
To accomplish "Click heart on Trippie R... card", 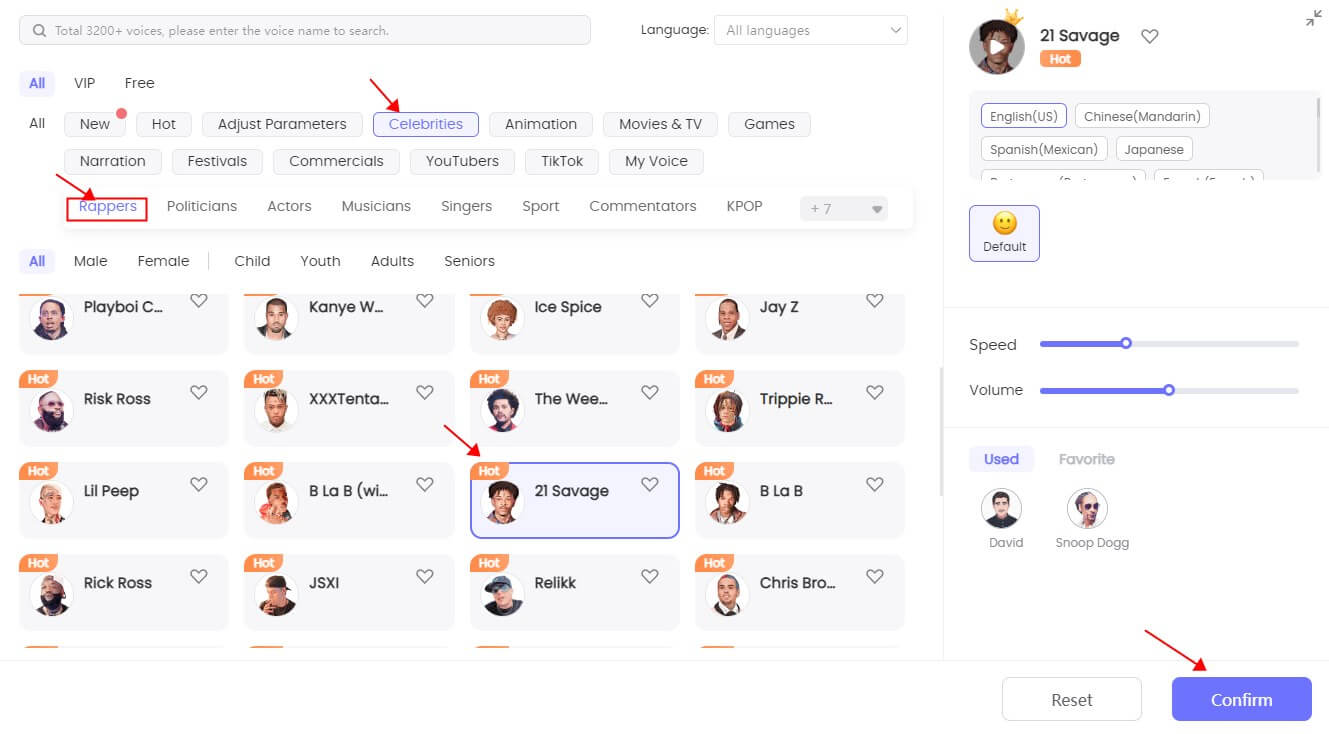I will (875, 392).
